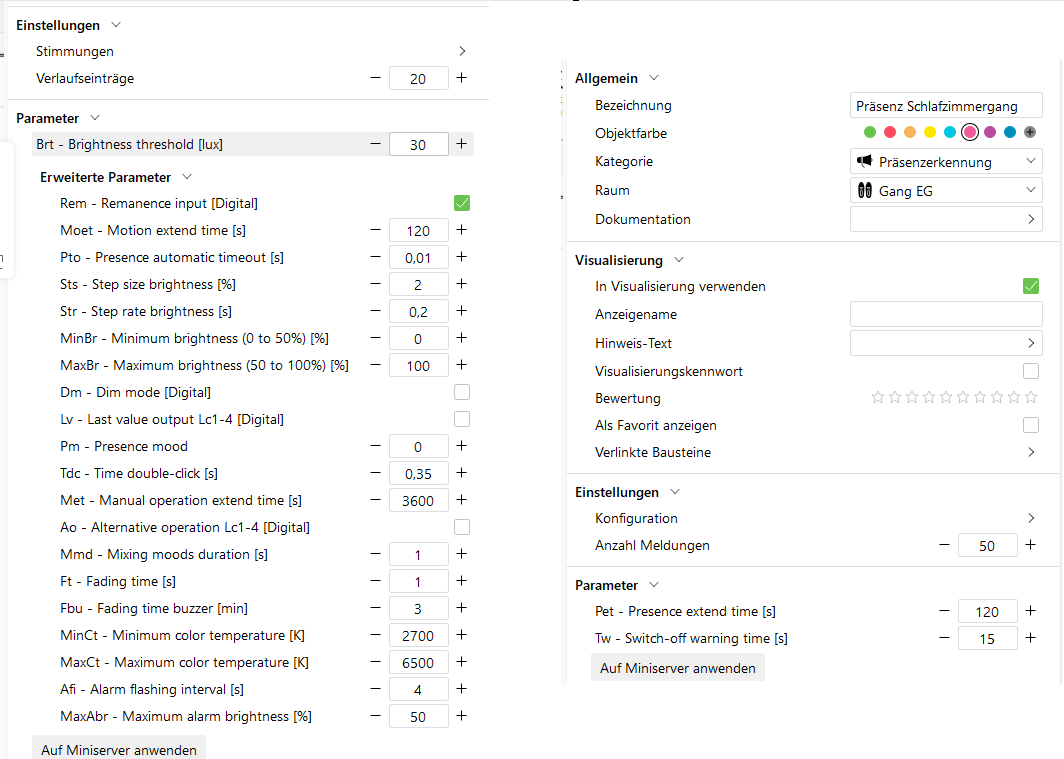This screenshot has width=1064, height=759.
Task: Decrease Presence extend time with minus icon
Action: pyautogui.click(x=944, y=611)
